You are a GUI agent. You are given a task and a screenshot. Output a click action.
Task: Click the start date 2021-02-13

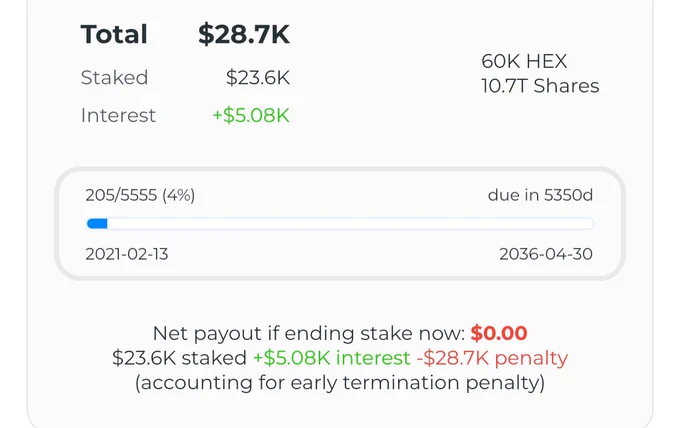coord(127,254)
